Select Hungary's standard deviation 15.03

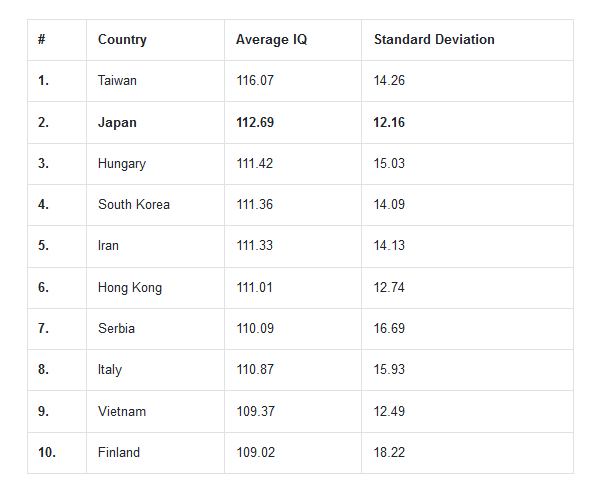(389, 163)
